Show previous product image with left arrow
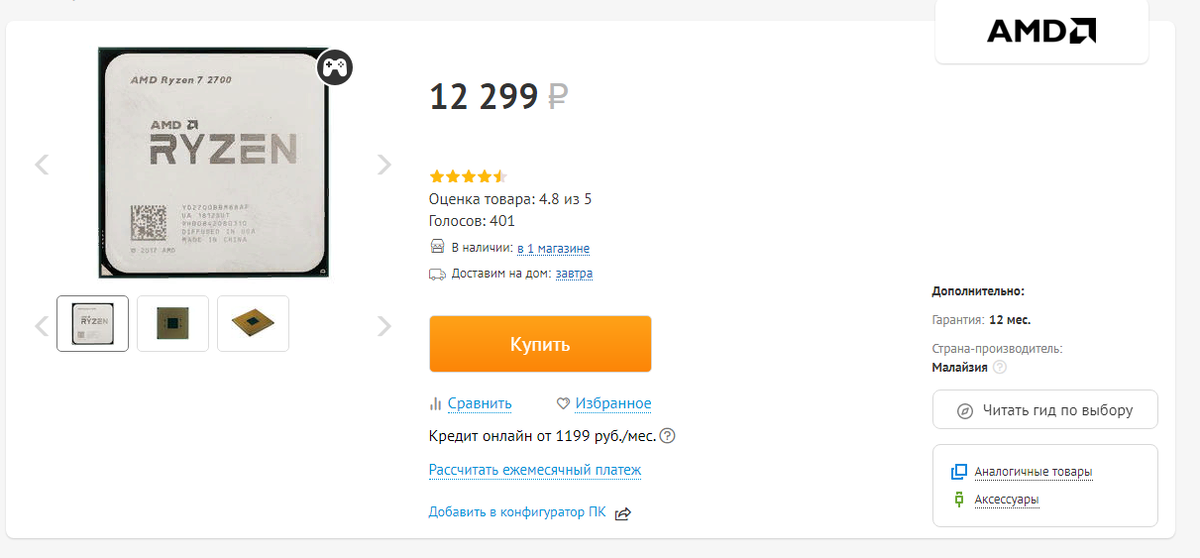This screenshot has width=1200, height=558. [42, 165]
